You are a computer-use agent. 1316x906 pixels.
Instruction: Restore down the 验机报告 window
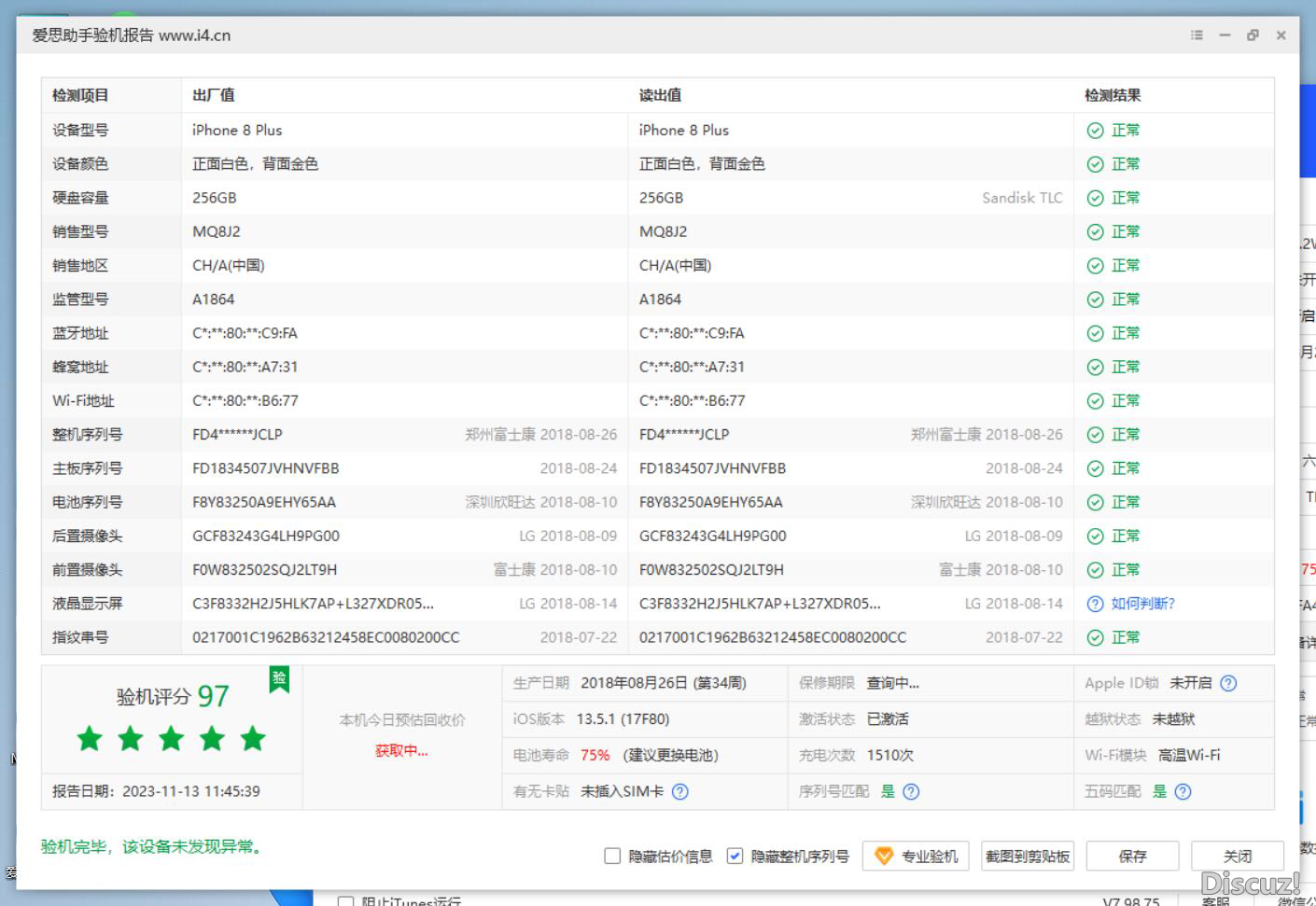click(x=1253, y=35)
